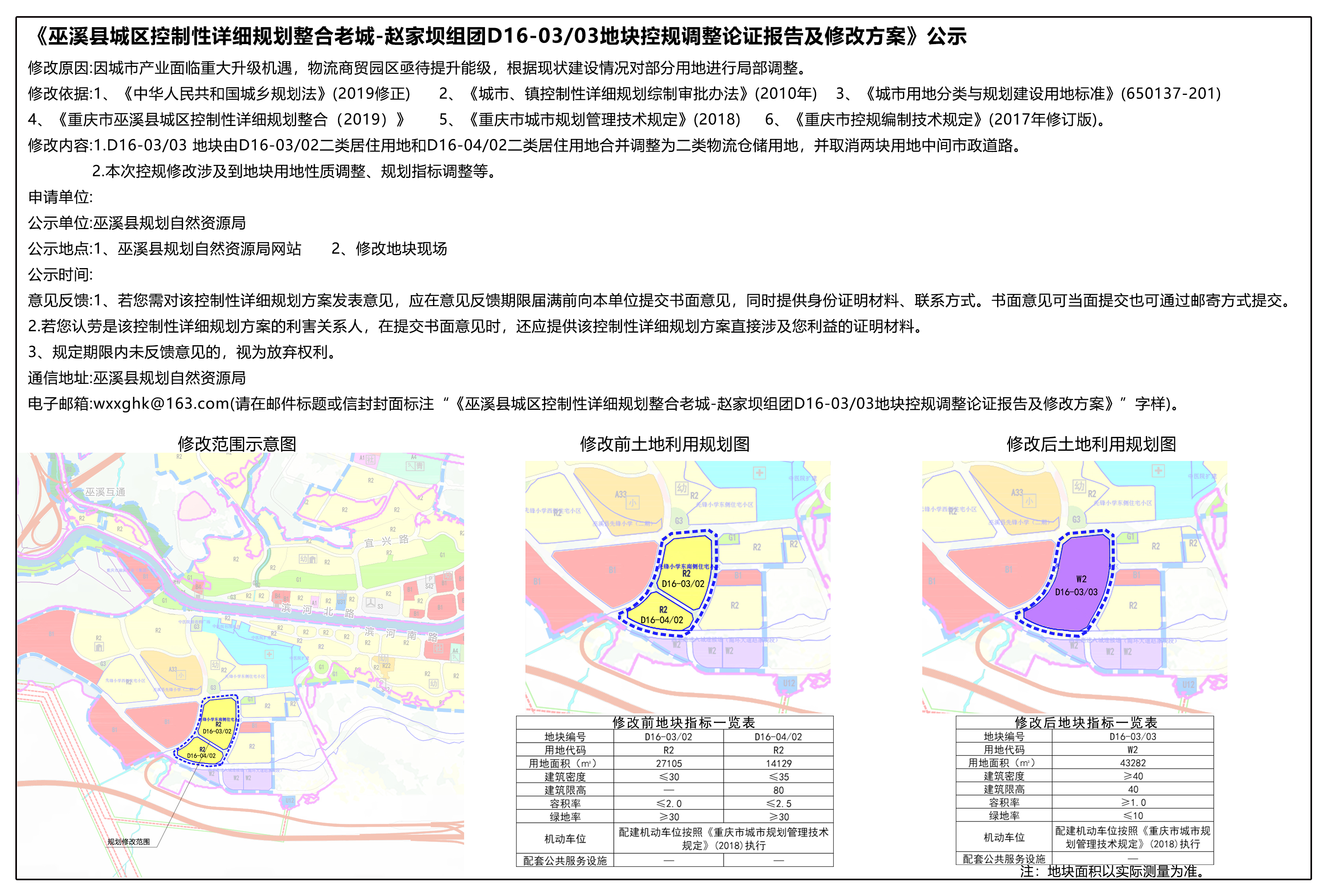
Task: Click the plot ratio cell ≤2. 0
Action: 669,803
